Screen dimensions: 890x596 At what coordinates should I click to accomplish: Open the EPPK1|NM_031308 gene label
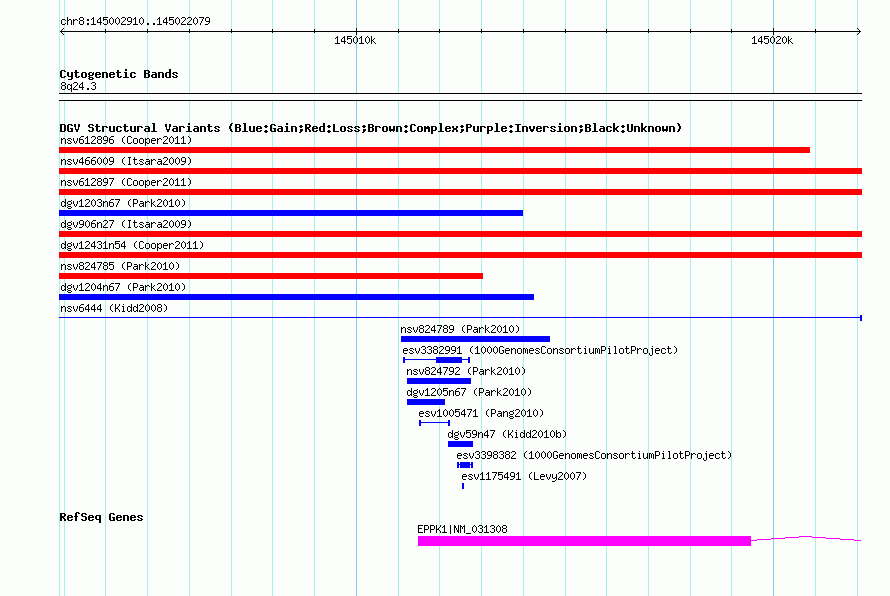click(x=463, y=529)
